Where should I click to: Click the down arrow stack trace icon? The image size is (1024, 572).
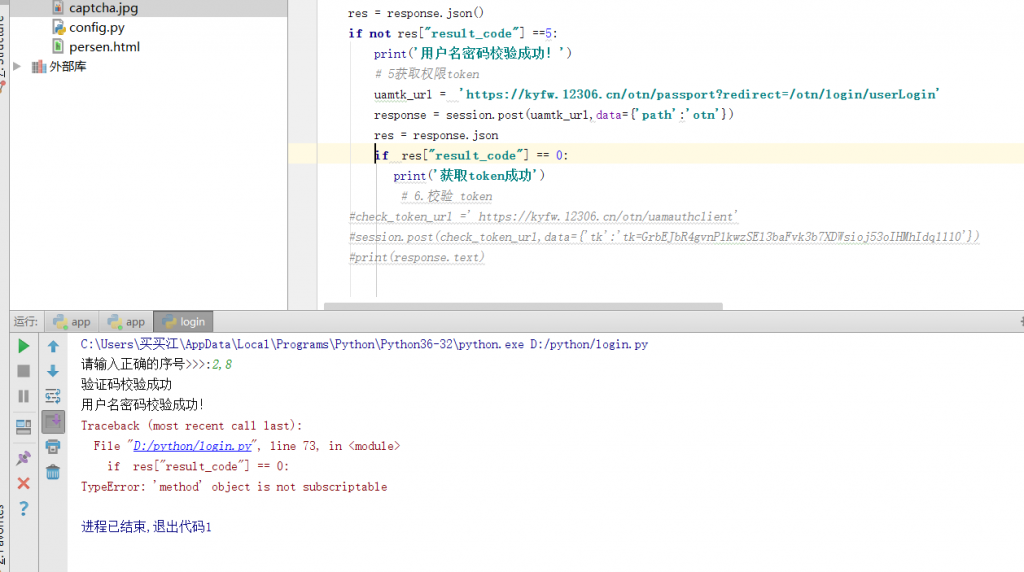coord(53,371)
